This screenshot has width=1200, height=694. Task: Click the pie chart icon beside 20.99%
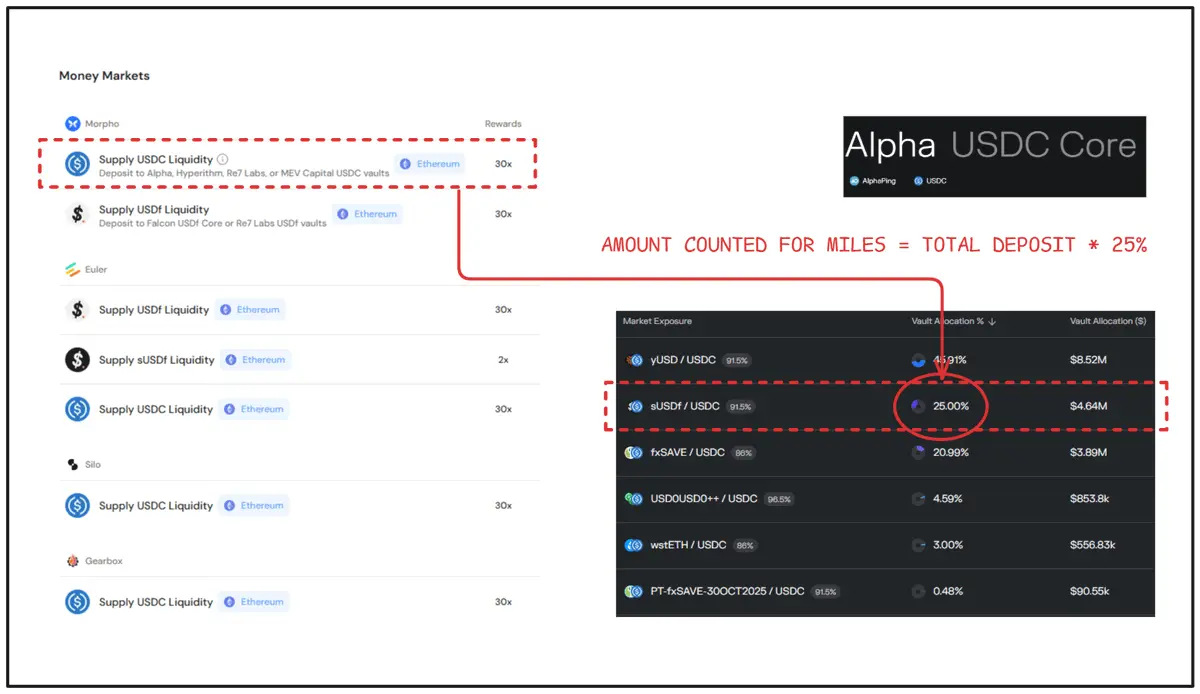coord(918,453)
